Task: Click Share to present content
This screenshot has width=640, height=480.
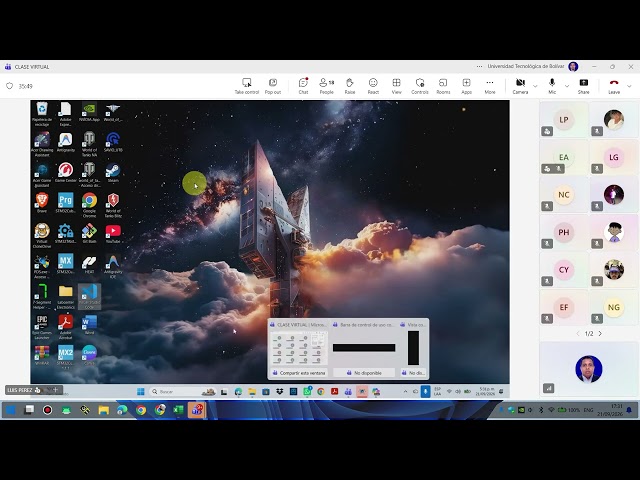Action: 584,86
